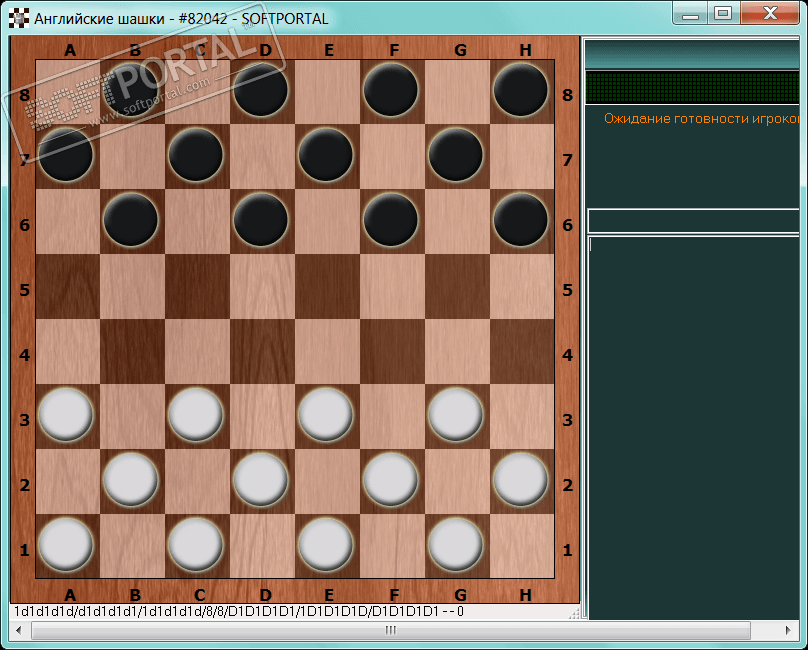The image size is (808, 650).
Task: Click the application icon in title bar
Action: click(19, 18)
